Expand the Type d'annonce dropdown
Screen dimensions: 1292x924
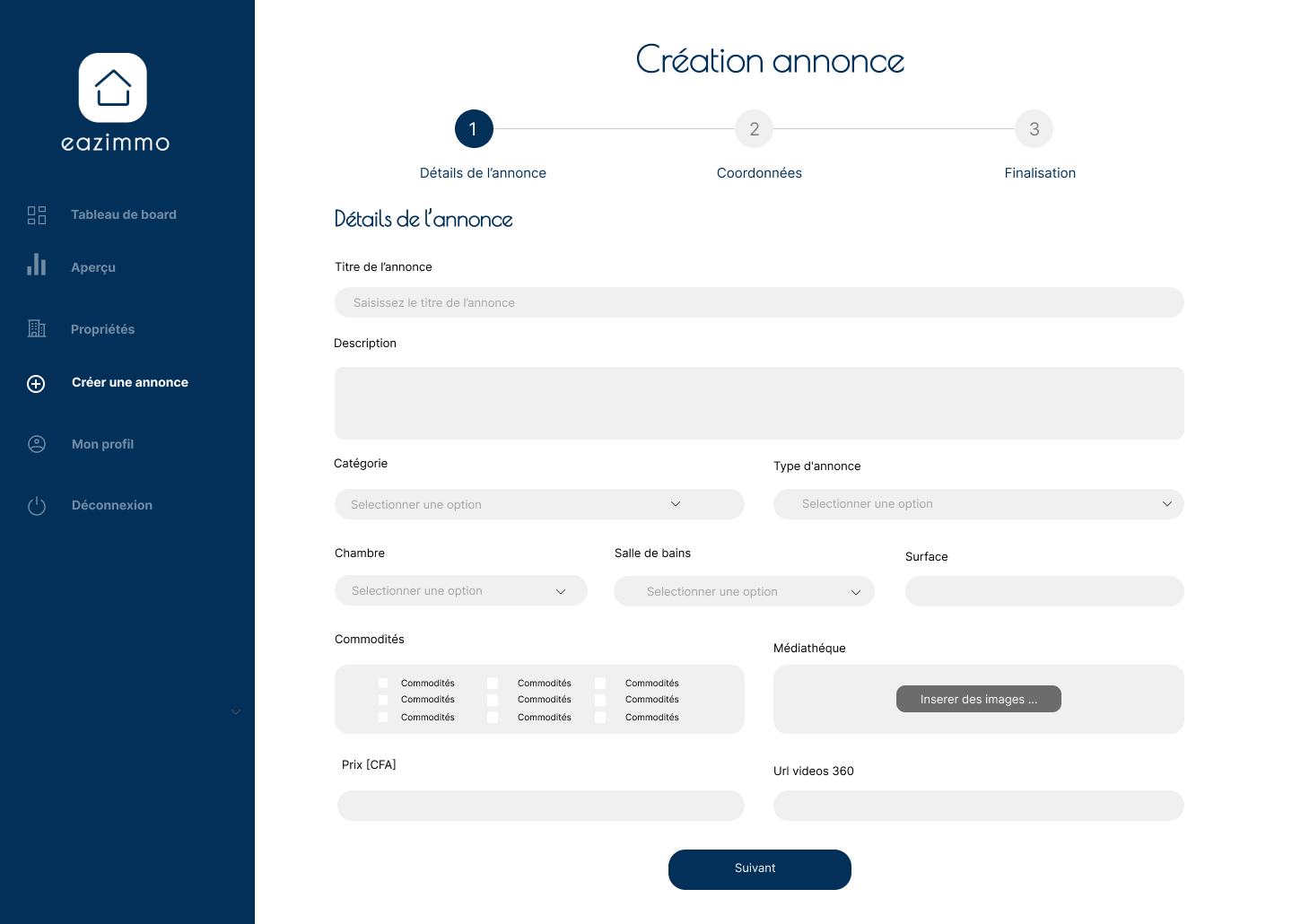978,504
